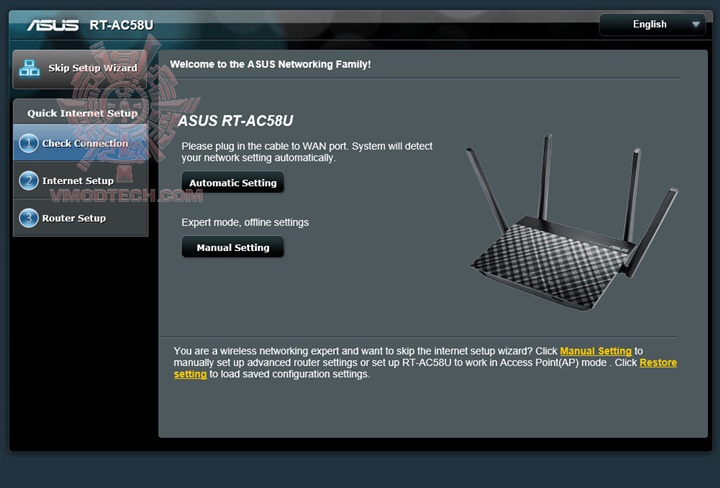Click the Welcome to ASUS Networking Family heading
The height and width of the screenshot is (488, 720).
click(270, 64)
